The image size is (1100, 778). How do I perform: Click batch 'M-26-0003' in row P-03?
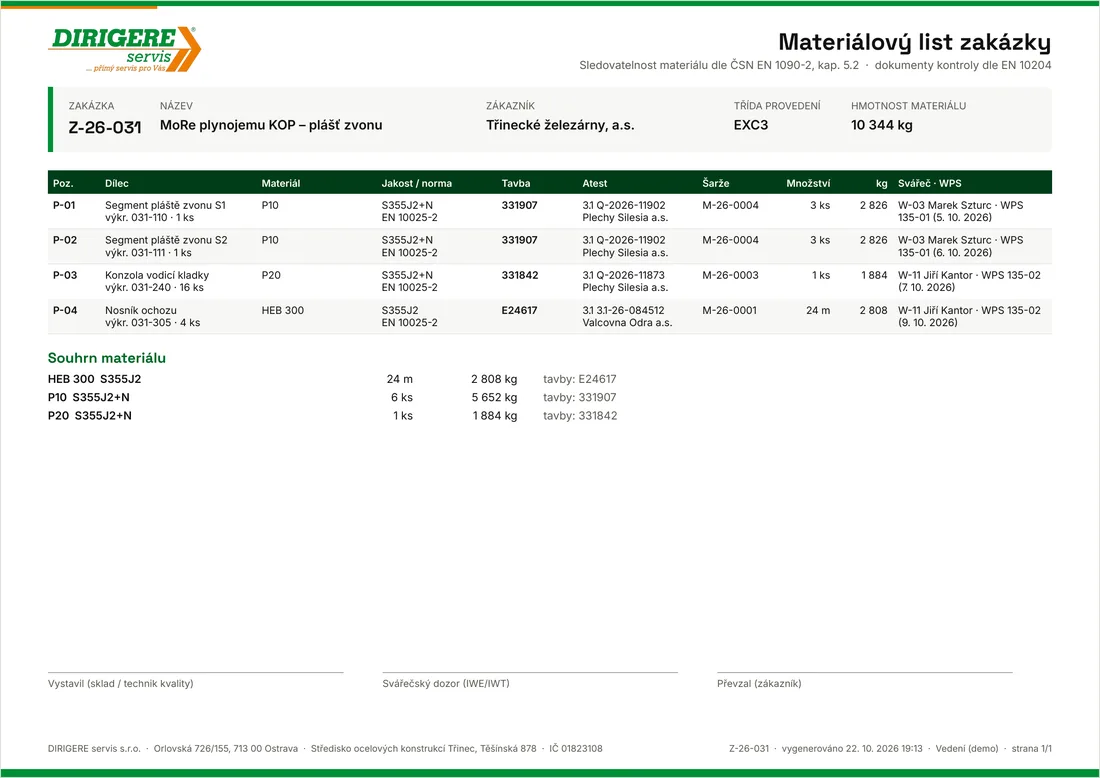click(x=730, y=275)
